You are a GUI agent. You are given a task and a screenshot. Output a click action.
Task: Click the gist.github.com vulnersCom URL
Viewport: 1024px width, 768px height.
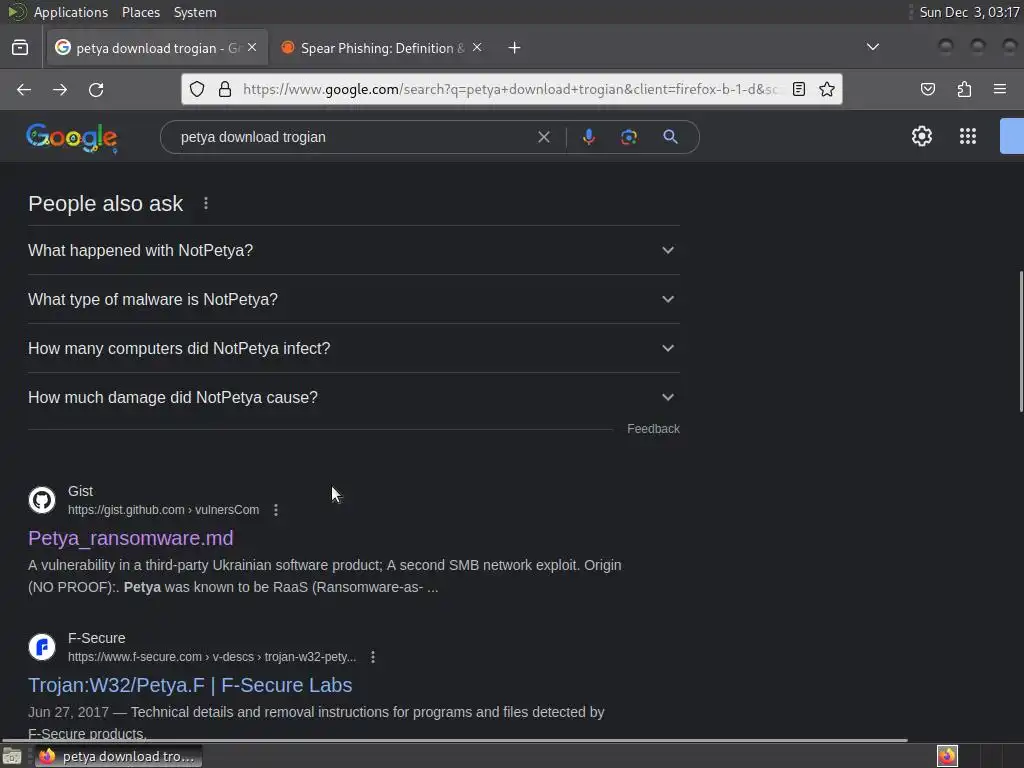pyautogui.click(x=163, y=510)
